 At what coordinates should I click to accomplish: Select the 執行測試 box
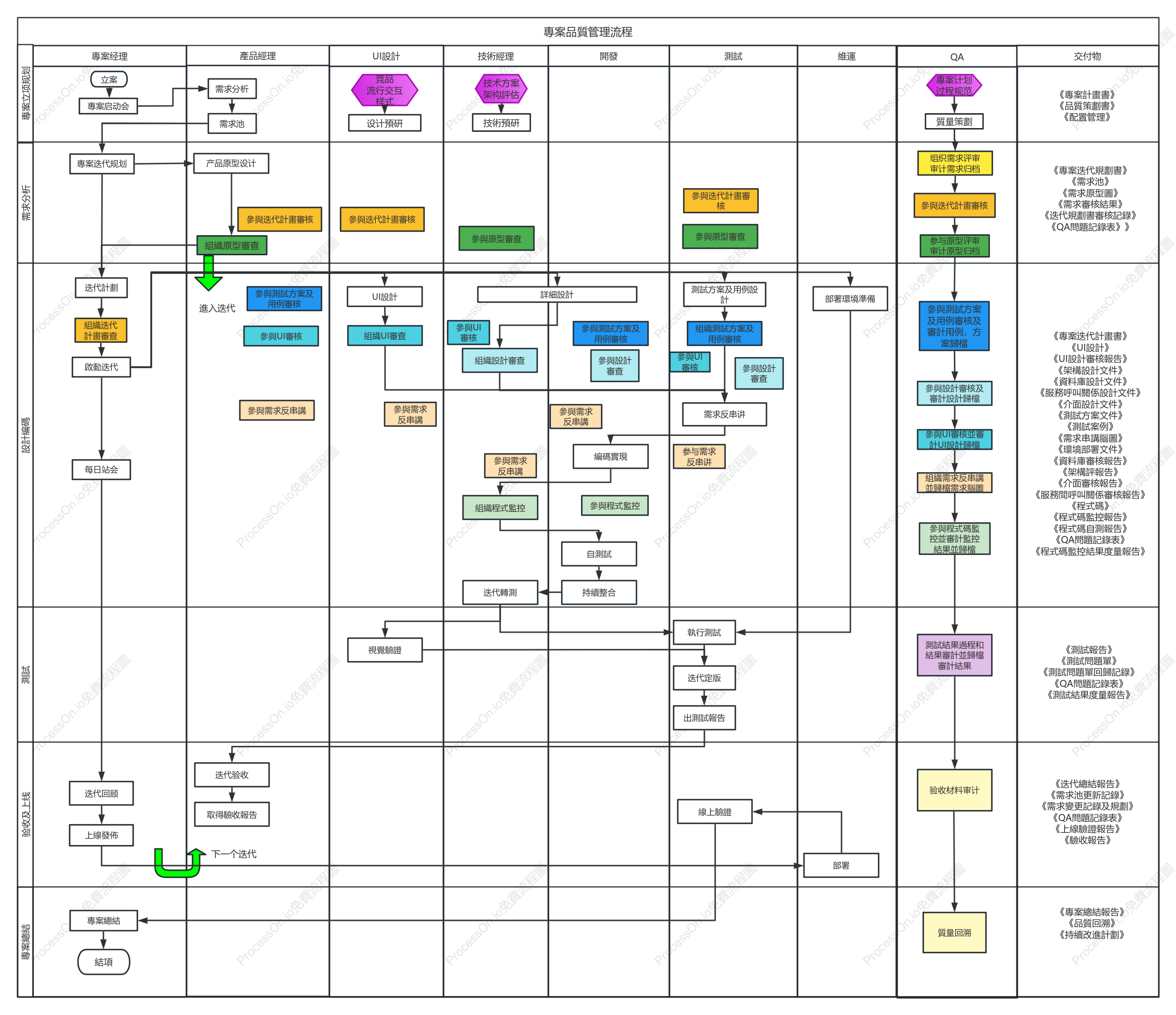(x=704, y=633)
